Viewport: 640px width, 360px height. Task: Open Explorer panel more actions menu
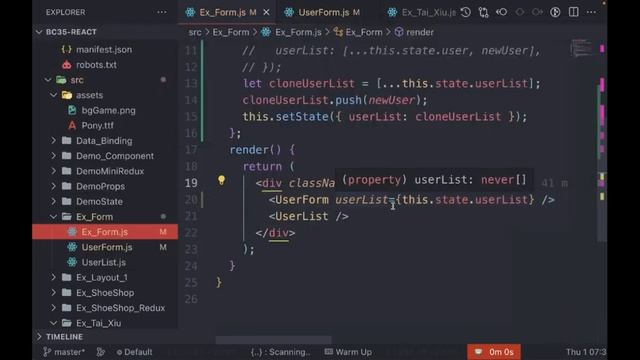click(162, 12)
